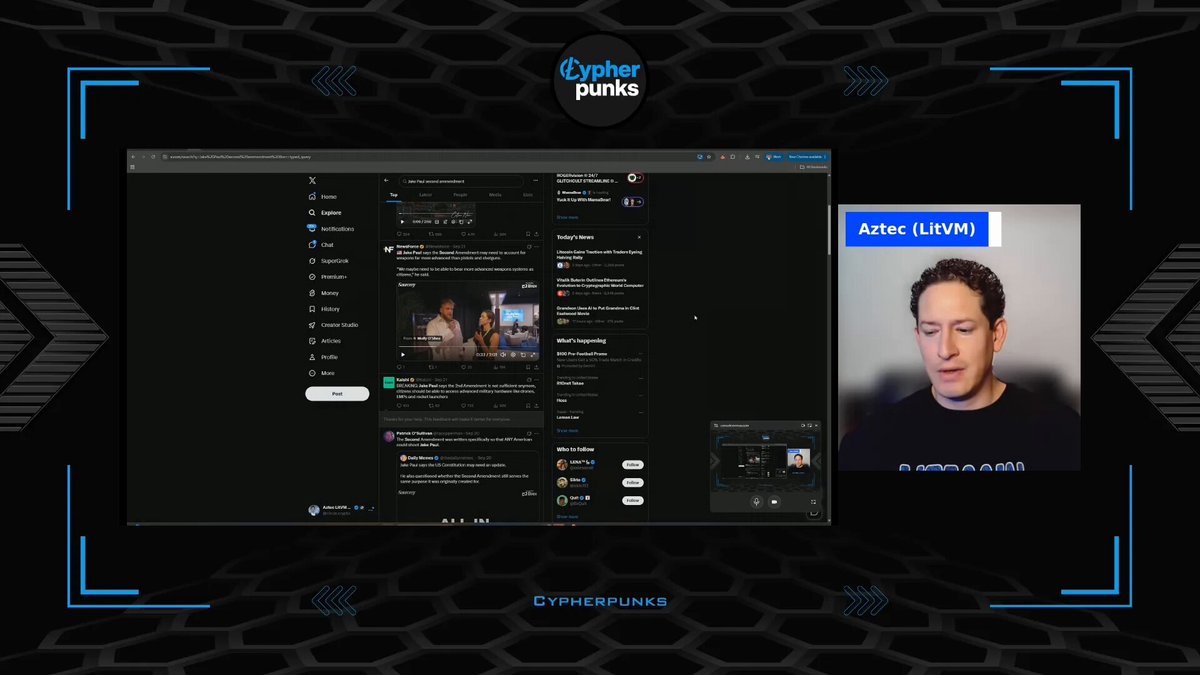Open the NewsForce post options menu
Viewport: 1200px width, 675px height.
coord(537,246)
